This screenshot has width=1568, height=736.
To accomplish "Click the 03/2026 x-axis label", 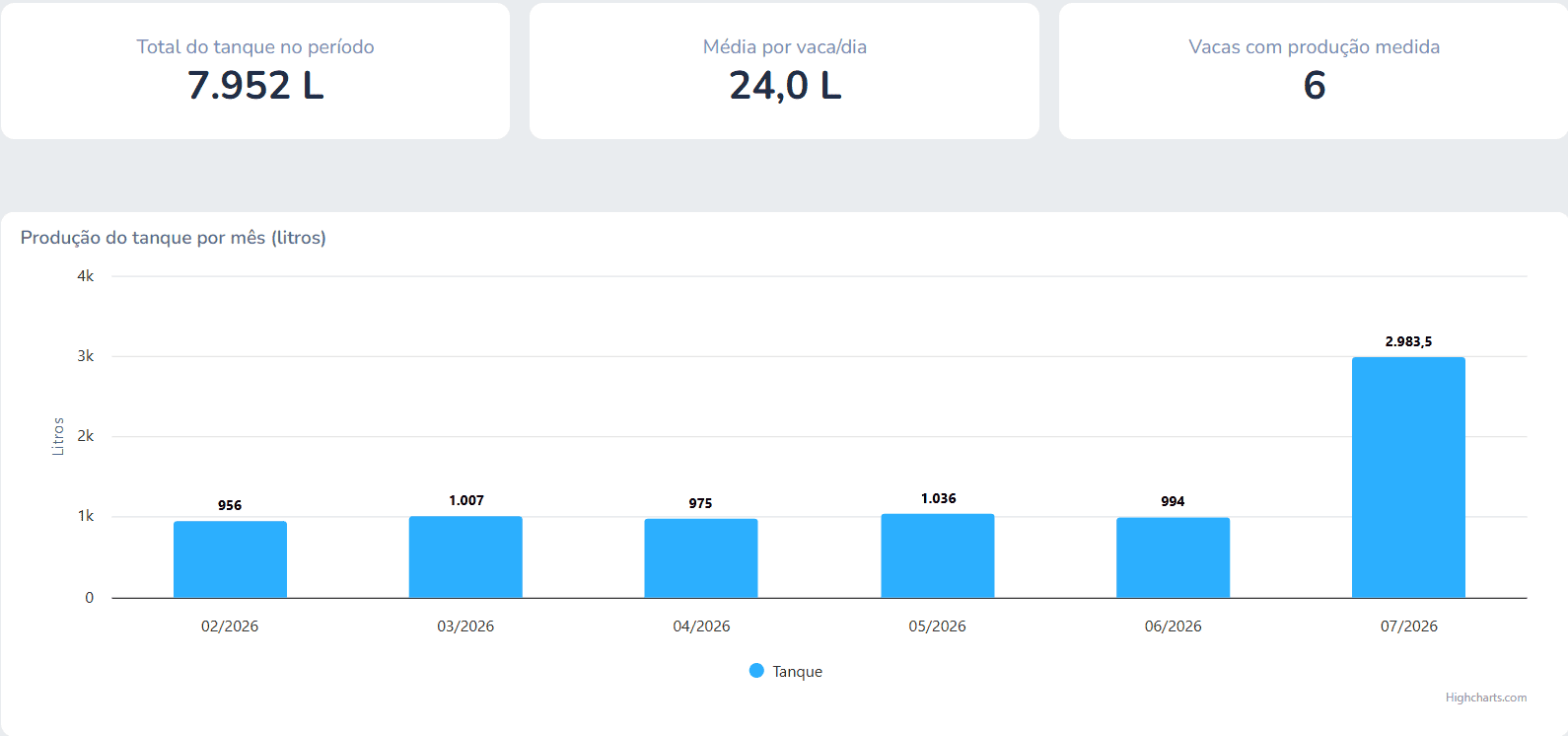I will point(465,626).
